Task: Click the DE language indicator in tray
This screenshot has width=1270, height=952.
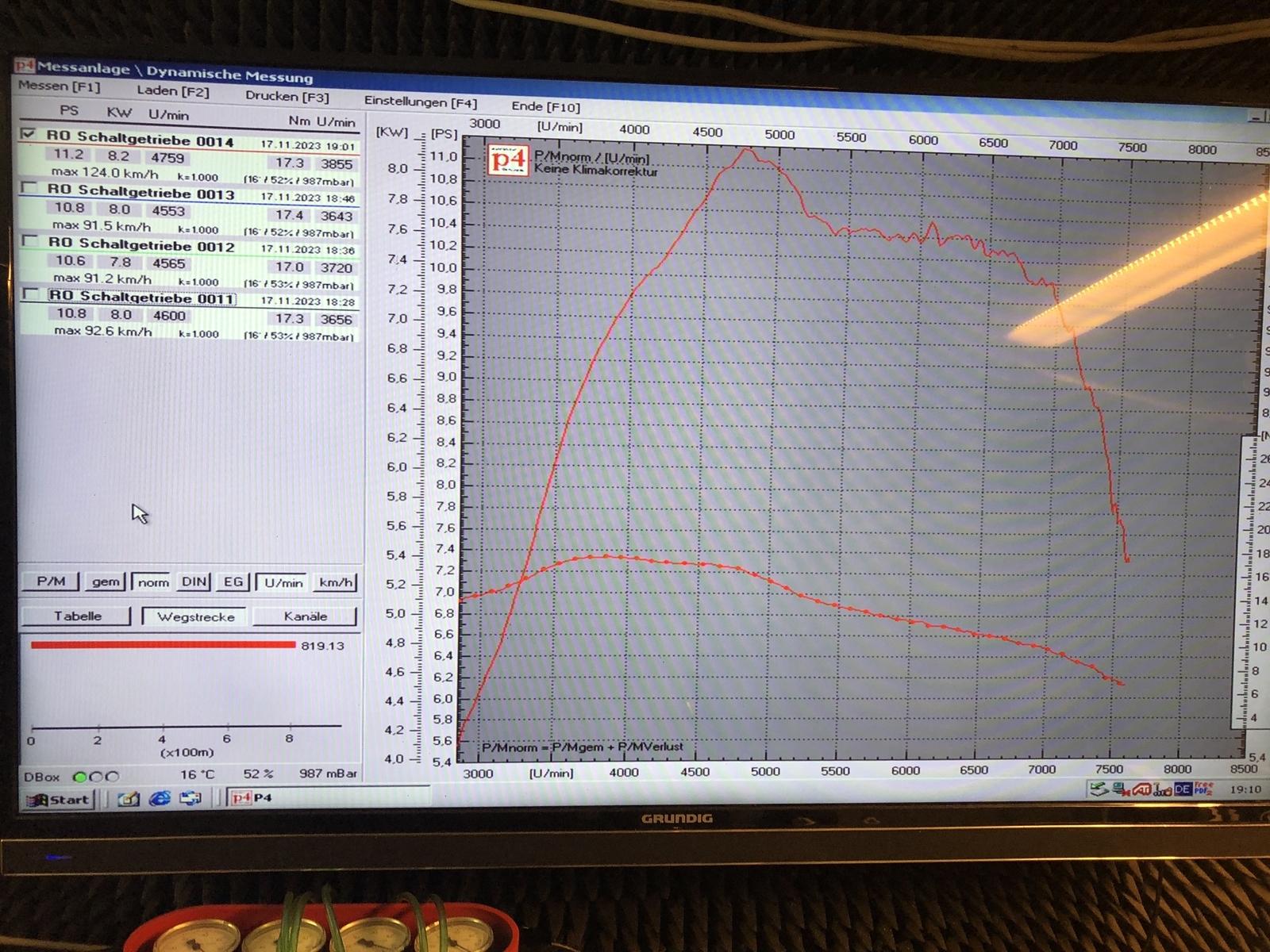Action: pos(1183,789)
